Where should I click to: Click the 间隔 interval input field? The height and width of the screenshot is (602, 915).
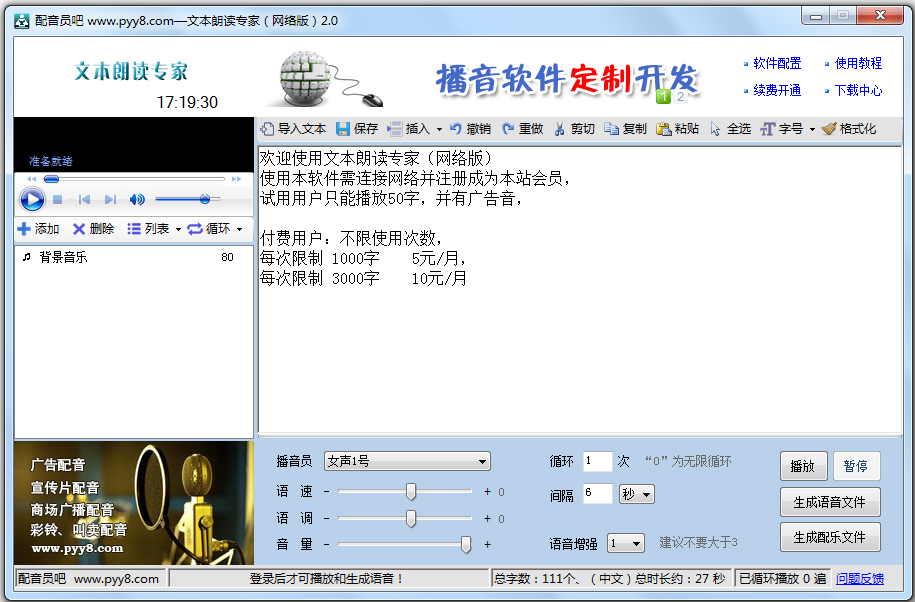pyautogui.click(x=597, y=494)
